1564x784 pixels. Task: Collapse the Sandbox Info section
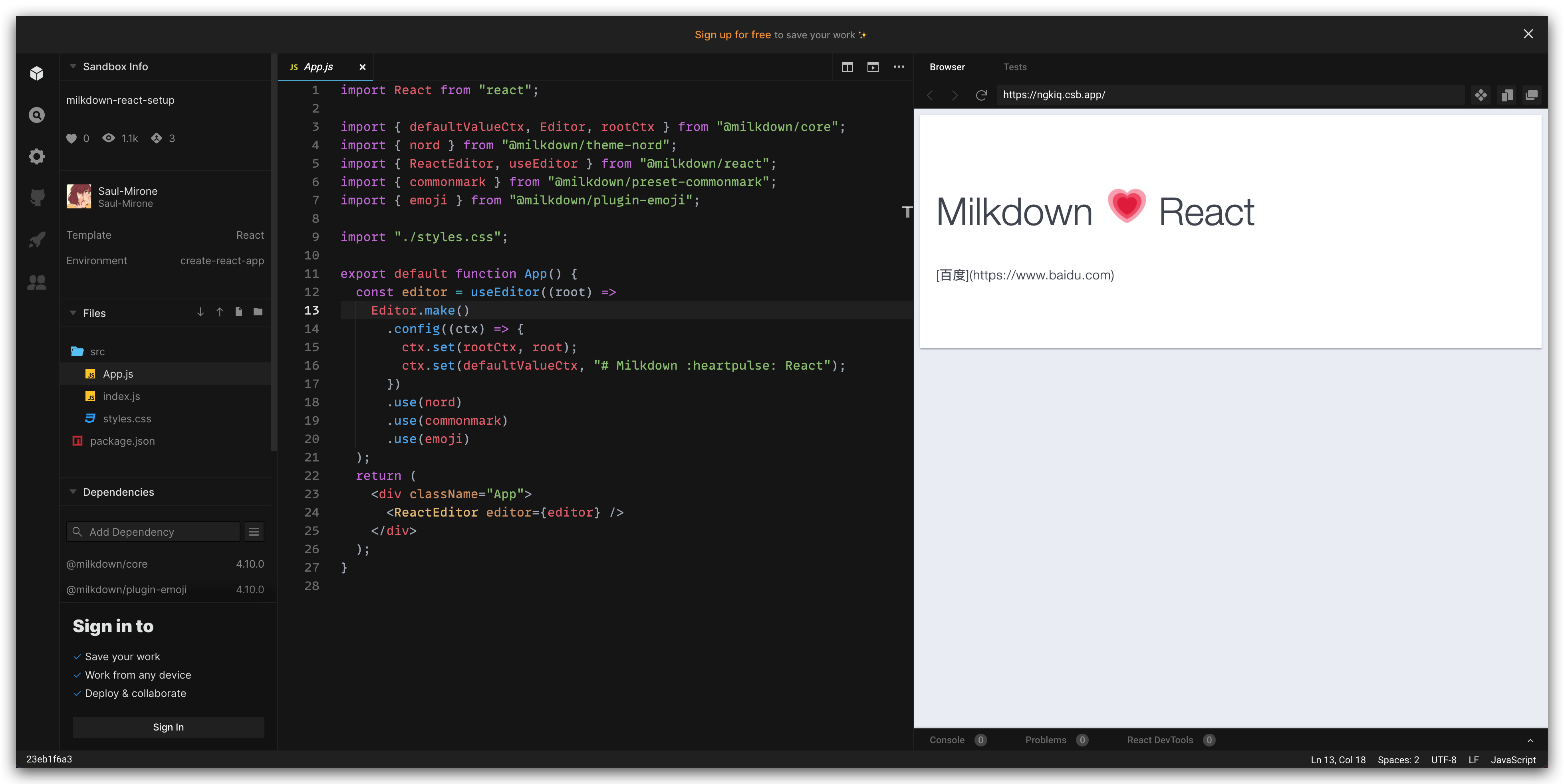coord(73,66)
